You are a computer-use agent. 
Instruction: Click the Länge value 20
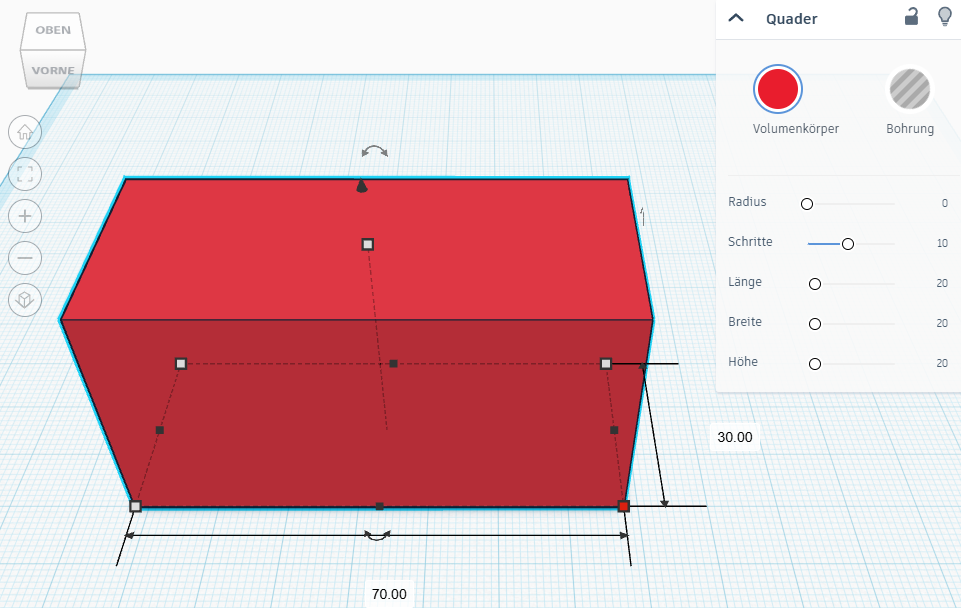tap(942, 283)
